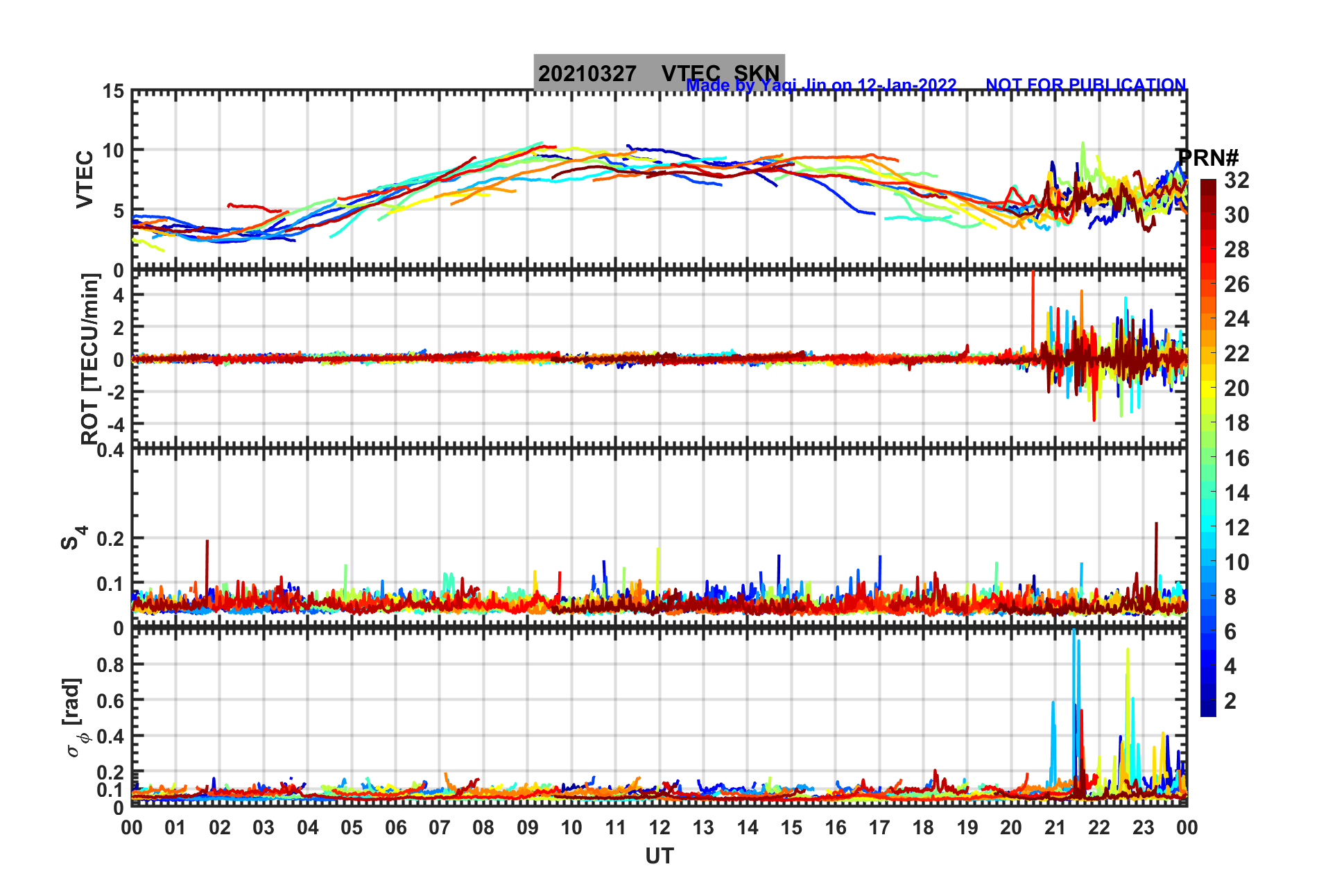Click the plot title '20210327 VTEC SKN'
Image resolution: width=1319 pixels, height=896 pixels.
coord(658,73)
